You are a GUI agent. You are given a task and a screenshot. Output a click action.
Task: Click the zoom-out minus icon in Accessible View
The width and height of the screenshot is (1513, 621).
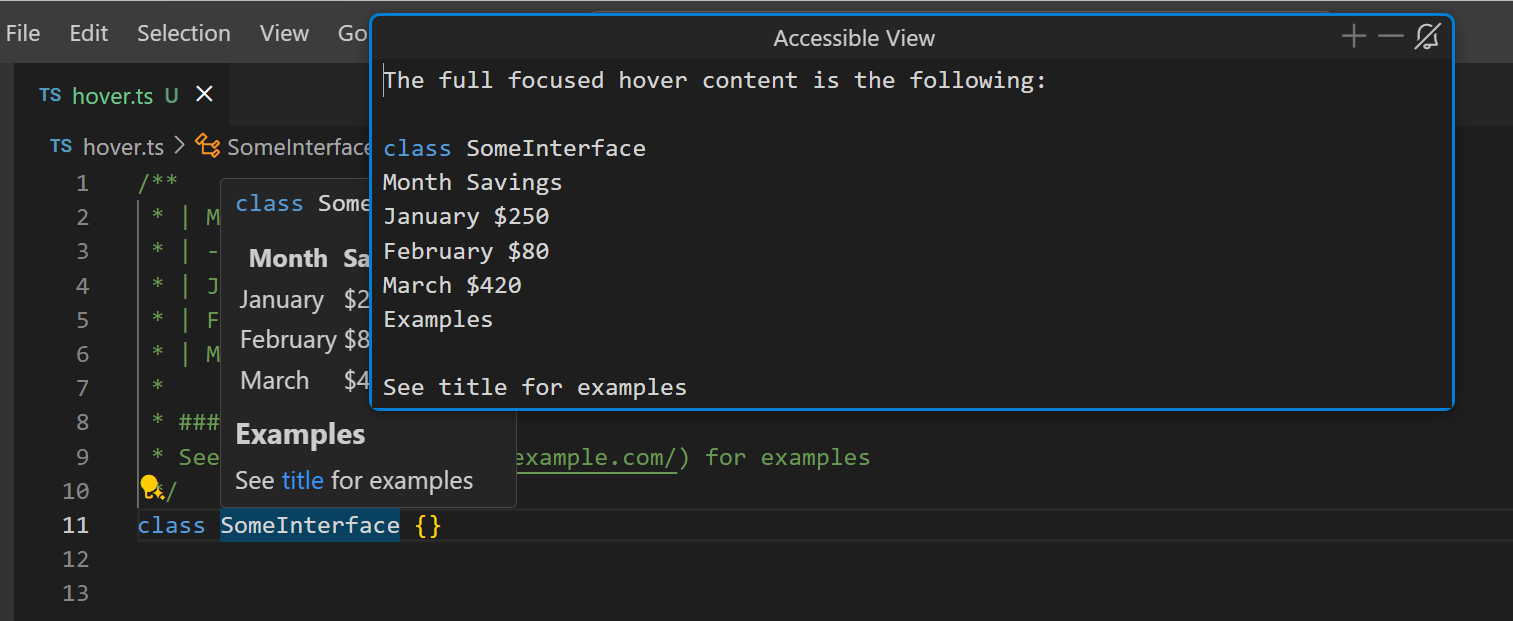click(x=1390, y=36)
